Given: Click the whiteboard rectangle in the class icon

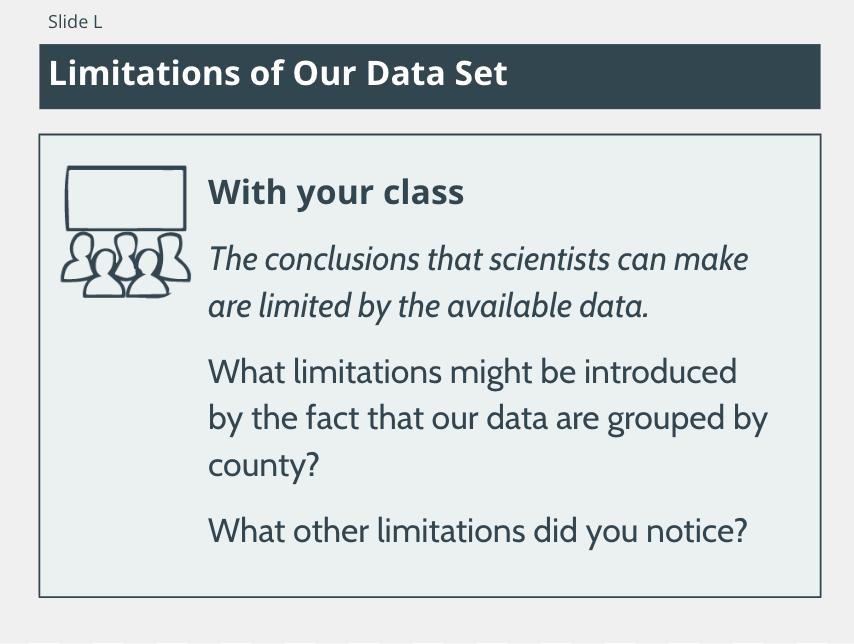Looking at the screenshot, I should coord(126,198).
